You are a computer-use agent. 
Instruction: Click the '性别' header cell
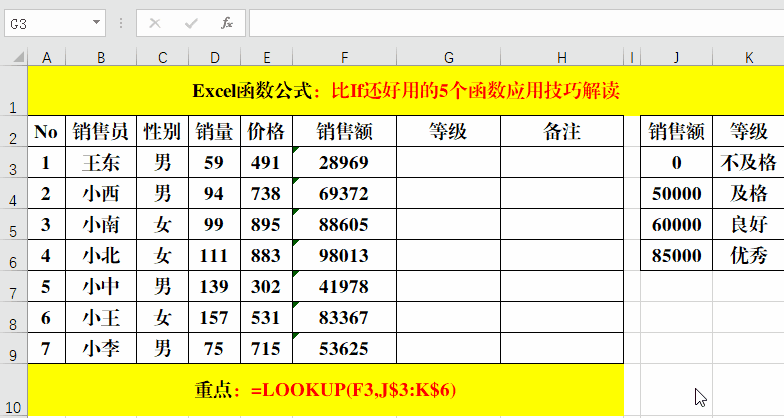tap(162, 132)
